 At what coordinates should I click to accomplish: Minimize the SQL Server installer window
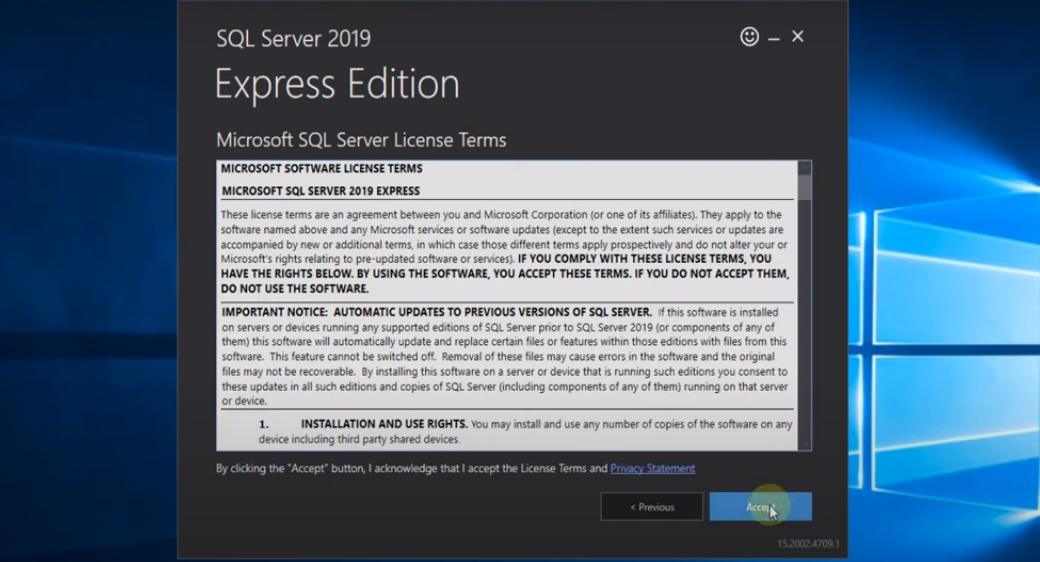(774, 39)
